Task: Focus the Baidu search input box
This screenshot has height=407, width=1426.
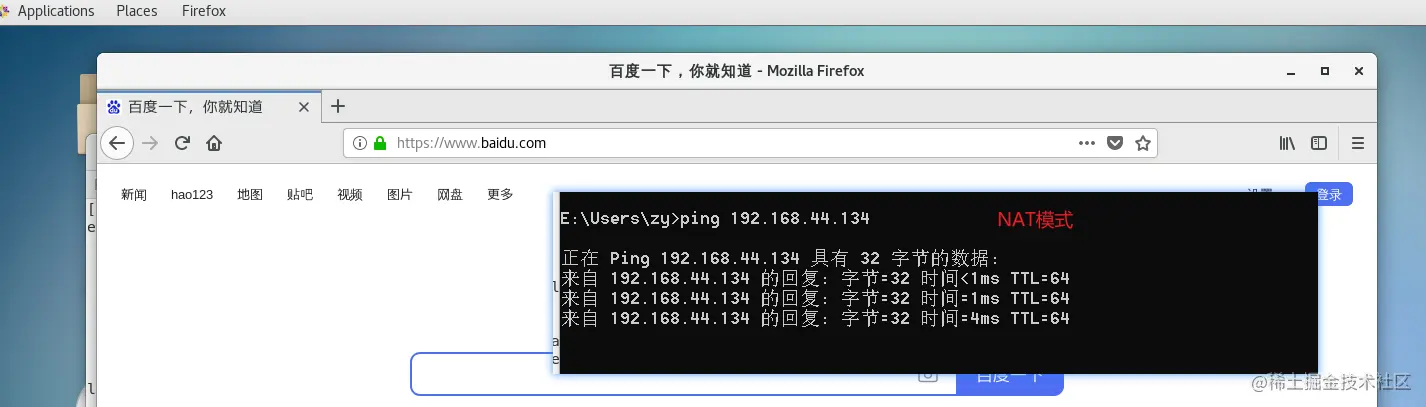Action: [683, 375]
